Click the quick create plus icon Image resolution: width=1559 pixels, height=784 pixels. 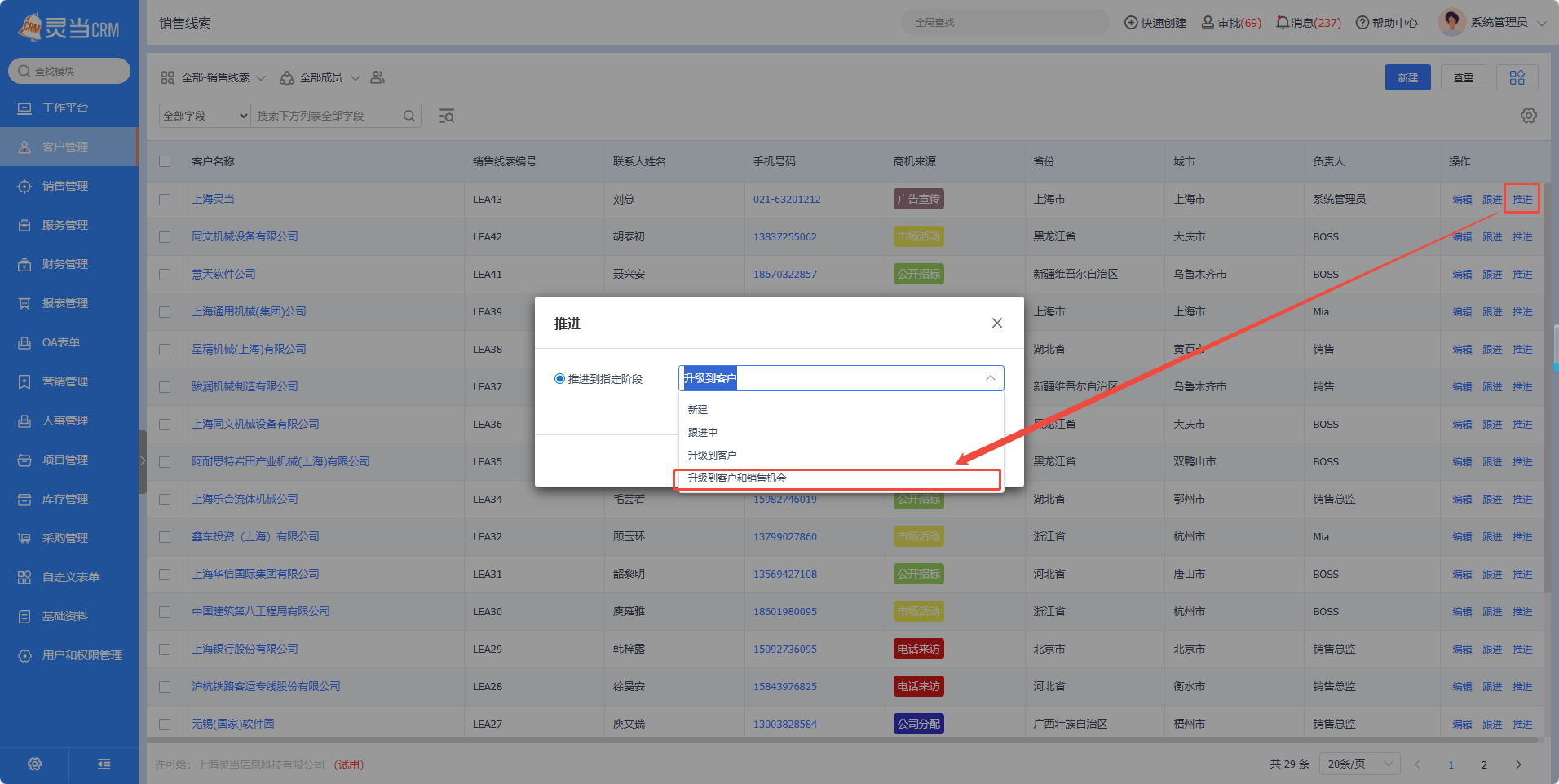[x=1131, y=23]
